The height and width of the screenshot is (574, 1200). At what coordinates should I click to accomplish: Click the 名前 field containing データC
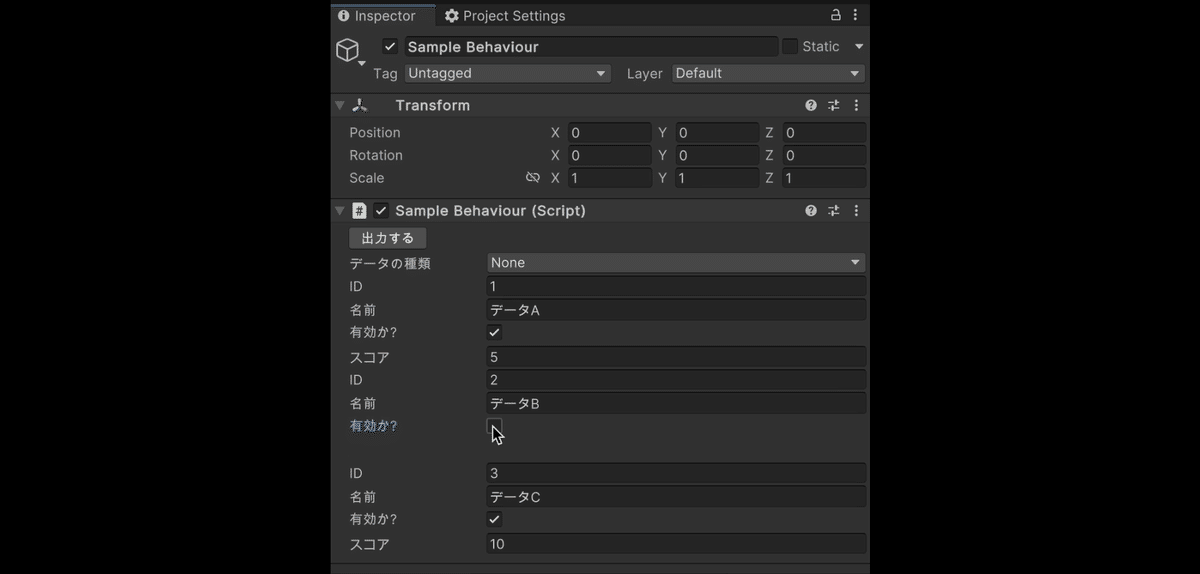(675, 497)
